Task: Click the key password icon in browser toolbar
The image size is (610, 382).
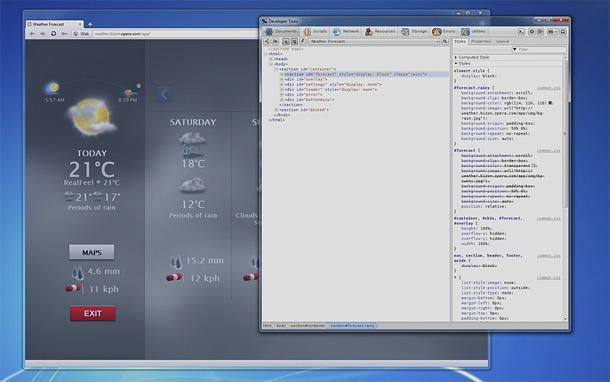Action: point(65,34)
